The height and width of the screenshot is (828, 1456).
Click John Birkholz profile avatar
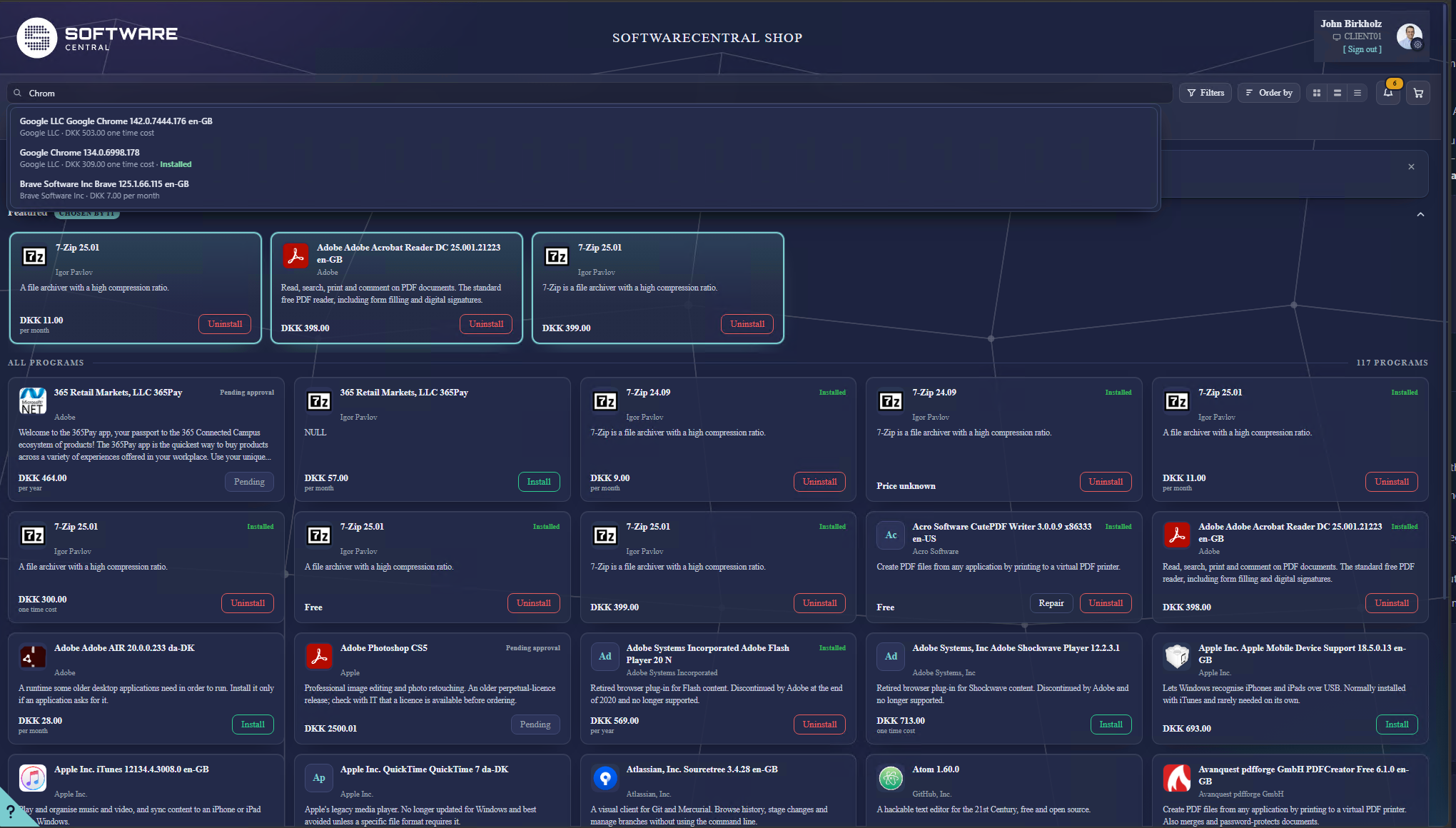click(x=1409, y=36)
